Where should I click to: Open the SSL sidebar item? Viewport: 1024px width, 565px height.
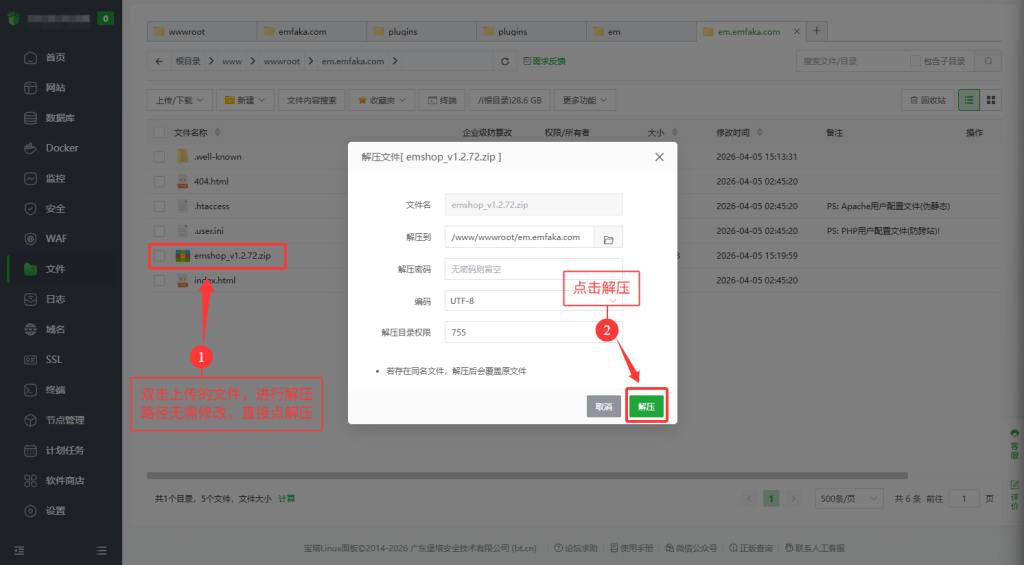point(56,359)
